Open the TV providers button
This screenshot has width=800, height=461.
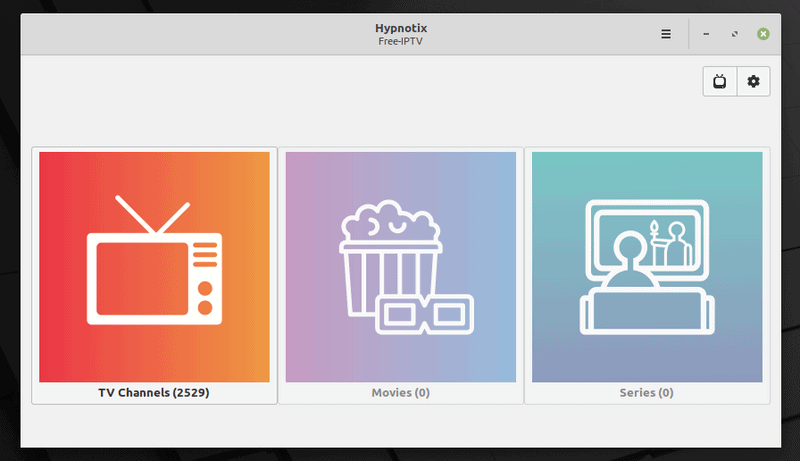tap(720, 82)
